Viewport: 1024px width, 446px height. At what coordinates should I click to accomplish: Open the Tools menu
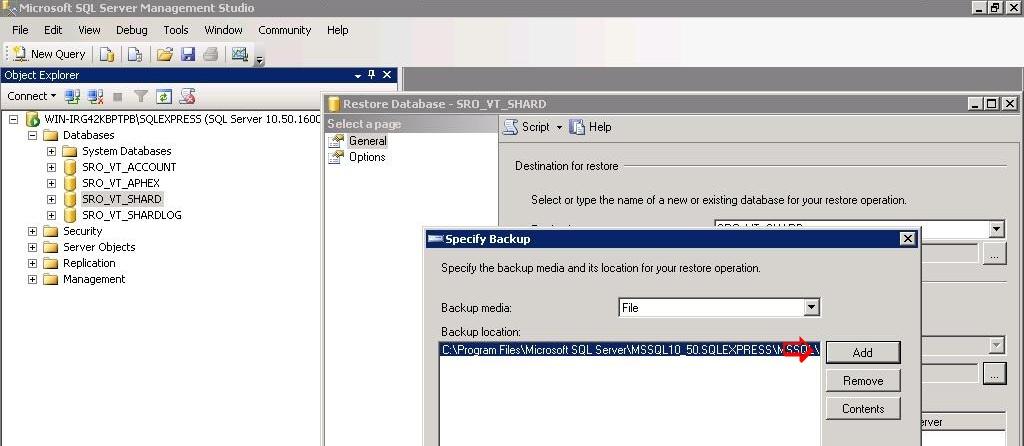point(176,30)
